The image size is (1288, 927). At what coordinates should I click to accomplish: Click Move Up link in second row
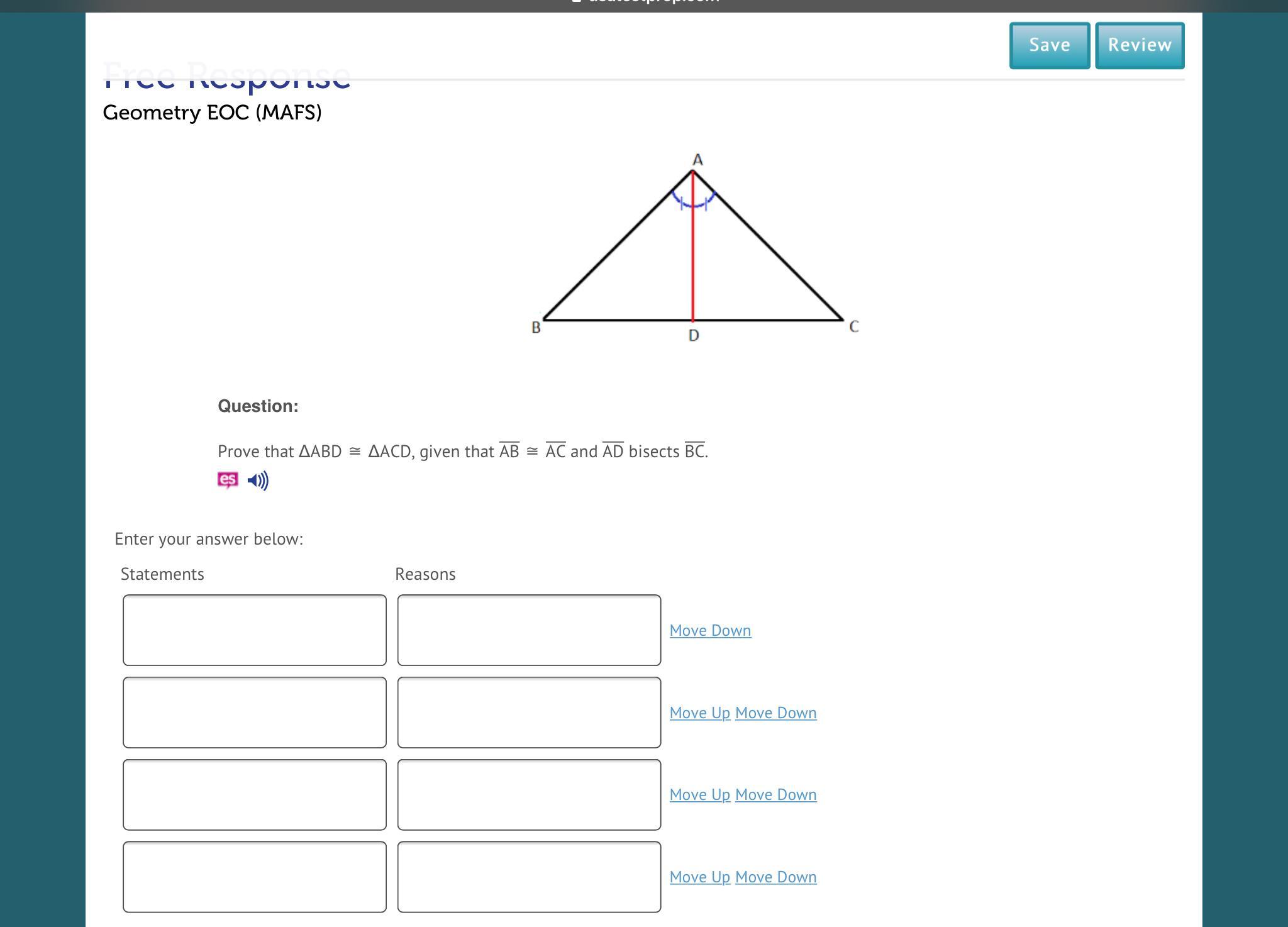[699, 713]
